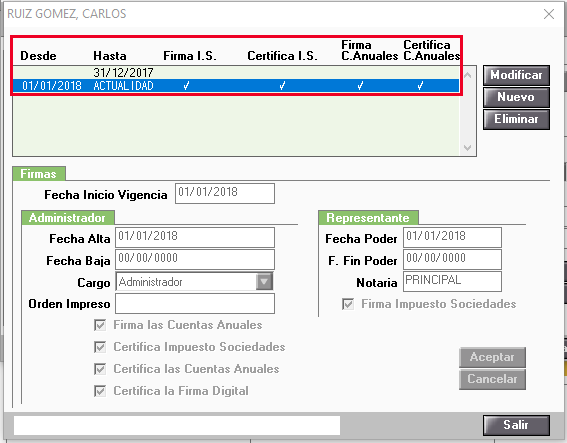The image size is (567, 443).
Task: Click the Firma C.Anuales checkmark in selected row
Action: (360, 86)
